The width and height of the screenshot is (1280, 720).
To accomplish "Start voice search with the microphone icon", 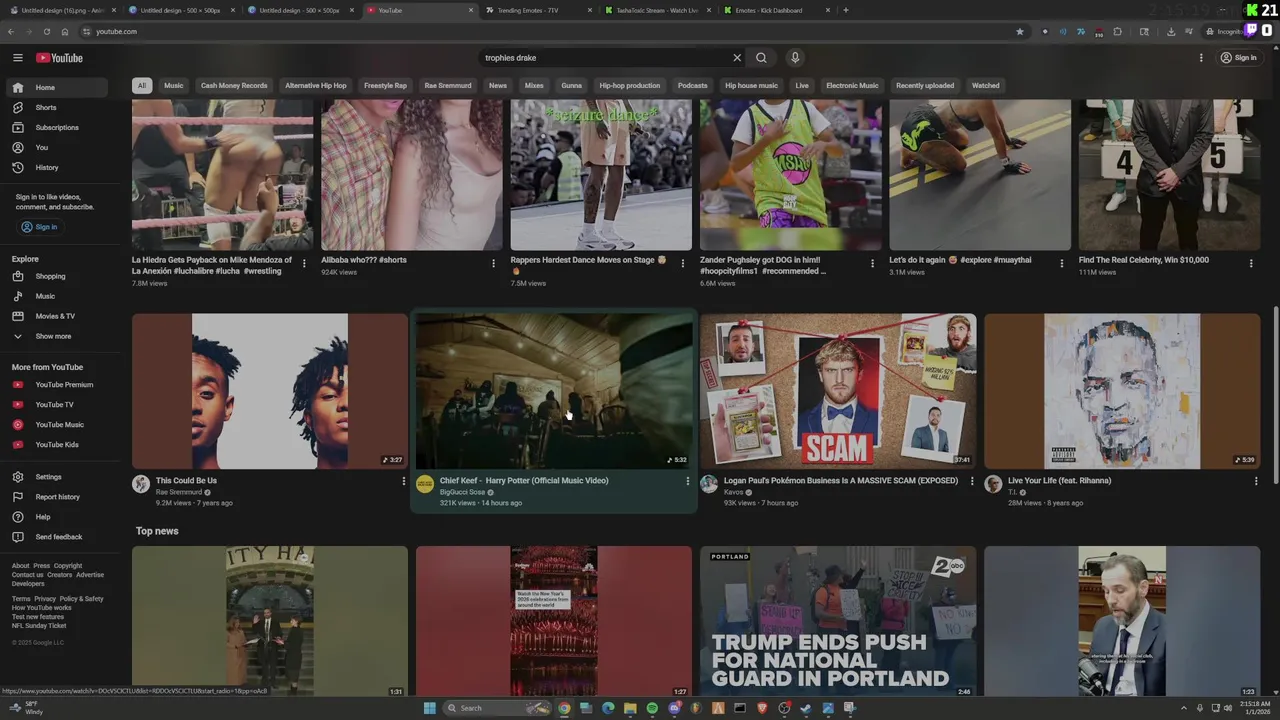I will 795,58.
